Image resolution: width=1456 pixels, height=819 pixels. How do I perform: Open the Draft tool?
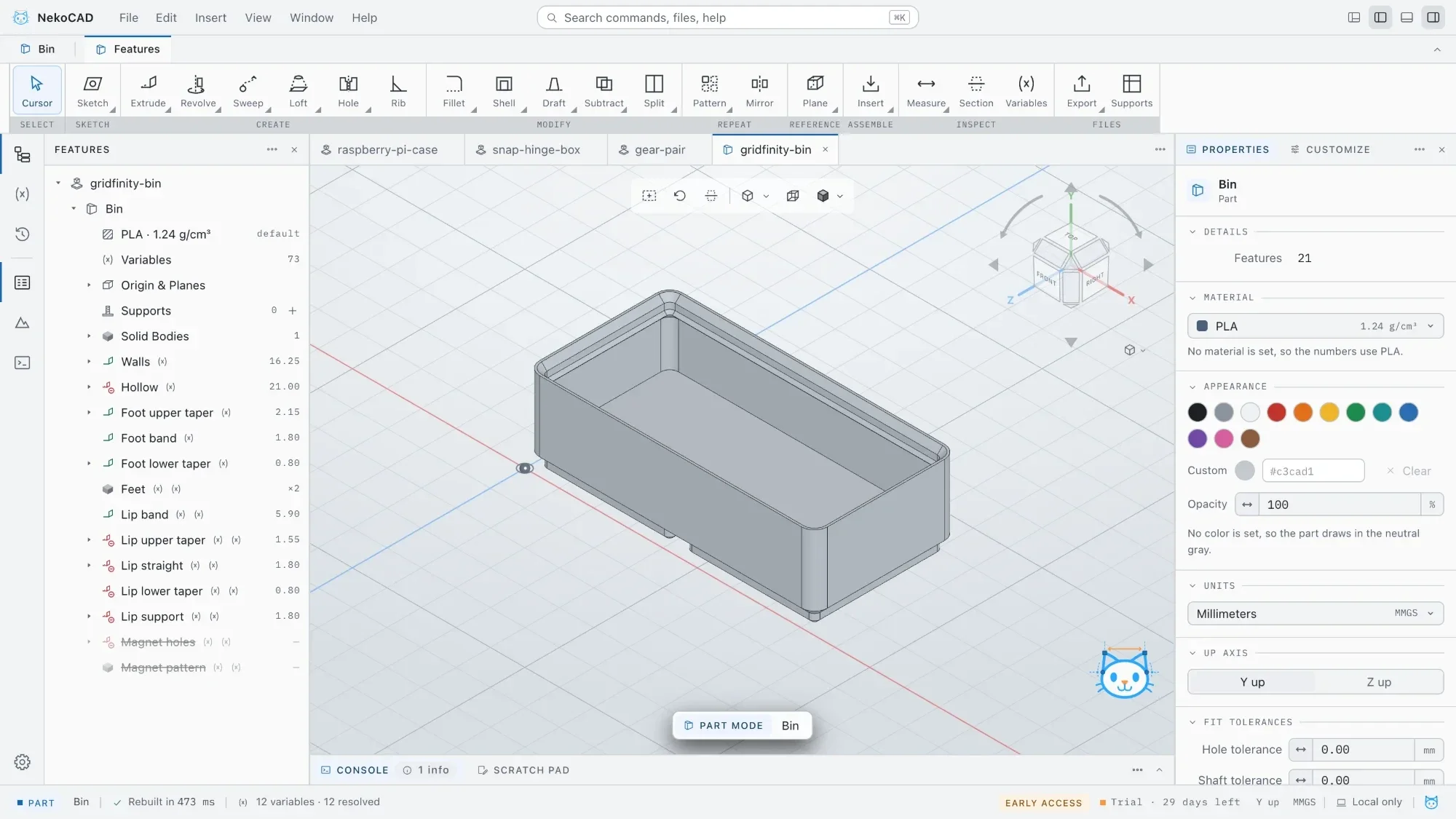point(554,90)
